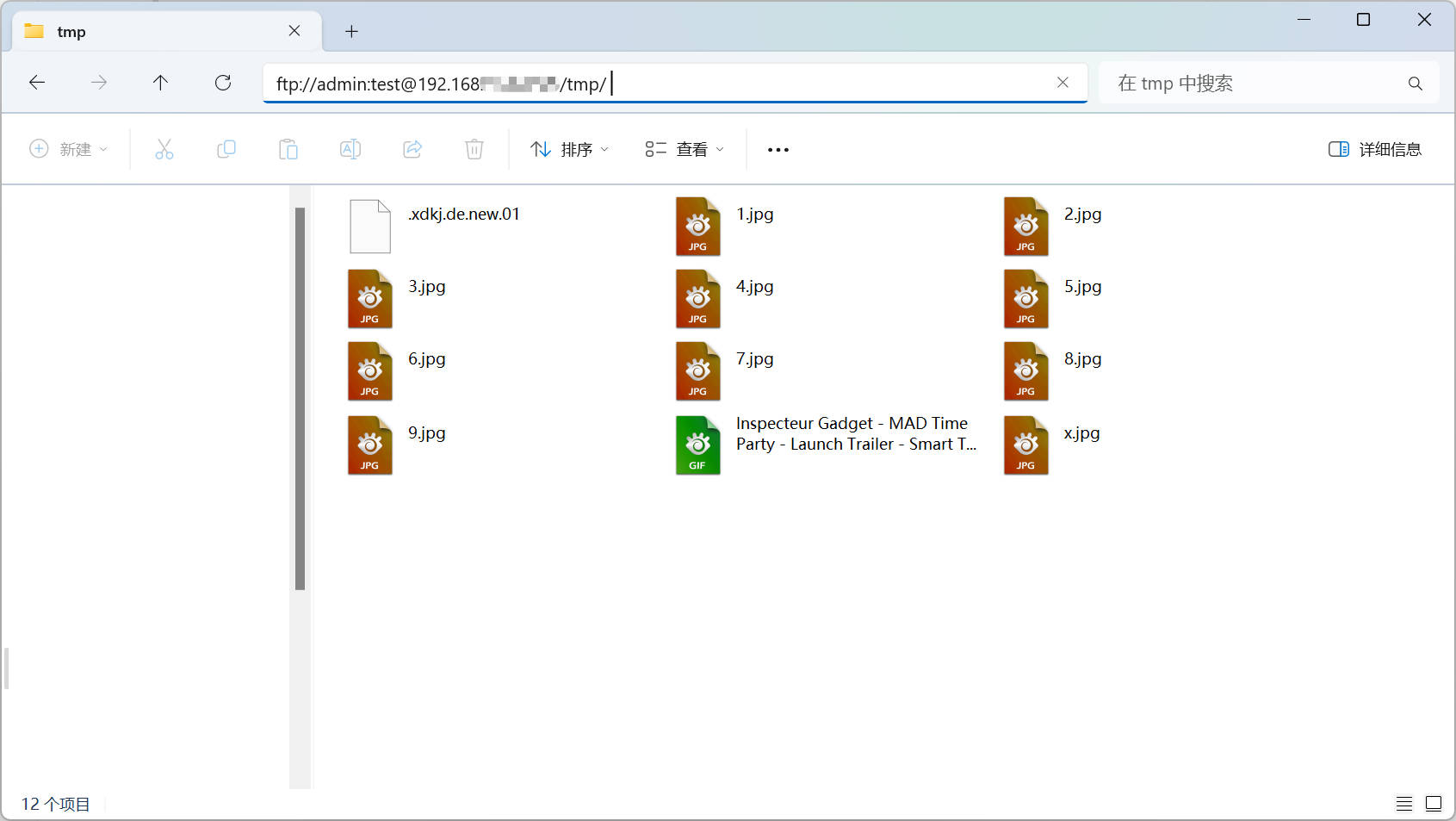Image resolution: width=1456 pixels, height=821 pixels.
Task: Add a new tab
Action: tap(351, 32)
